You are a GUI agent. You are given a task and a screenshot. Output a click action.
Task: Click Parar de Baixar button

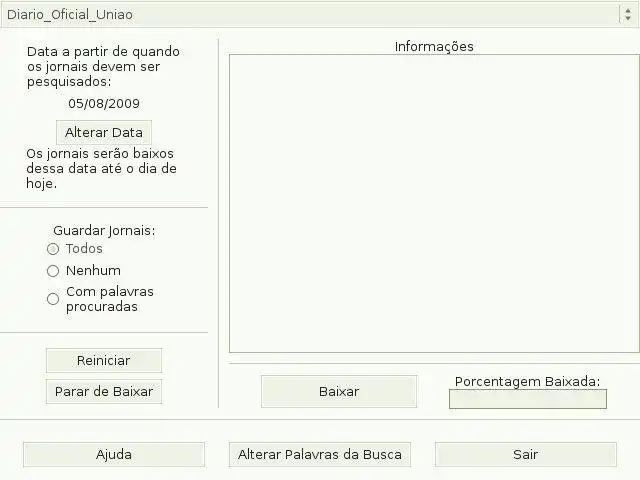[104, 391]
